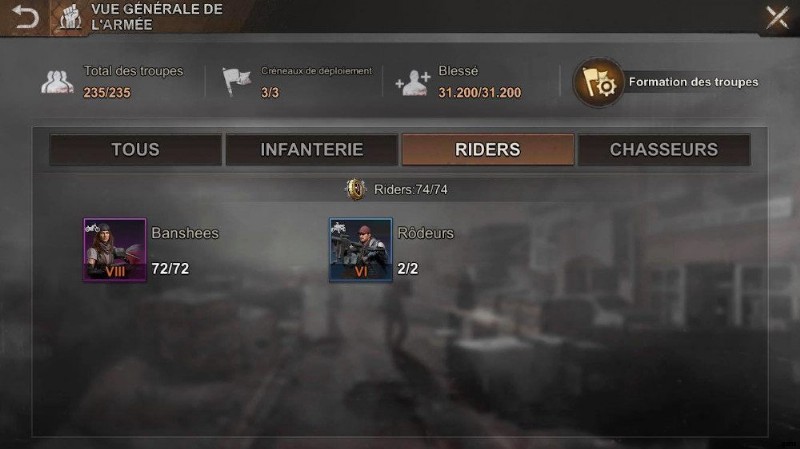Screen dimensions: 800x449
Task: Click the deployment slots flag icon
Action: click(x=236, y=81)
